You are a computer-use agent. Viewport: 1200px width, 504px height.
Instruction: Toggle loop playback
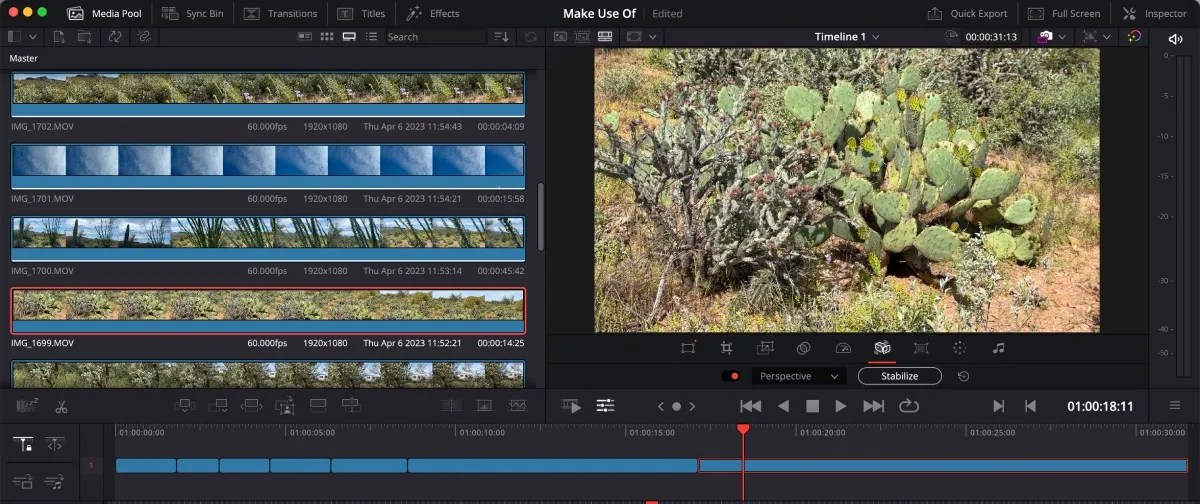click(x=909, y=406)
